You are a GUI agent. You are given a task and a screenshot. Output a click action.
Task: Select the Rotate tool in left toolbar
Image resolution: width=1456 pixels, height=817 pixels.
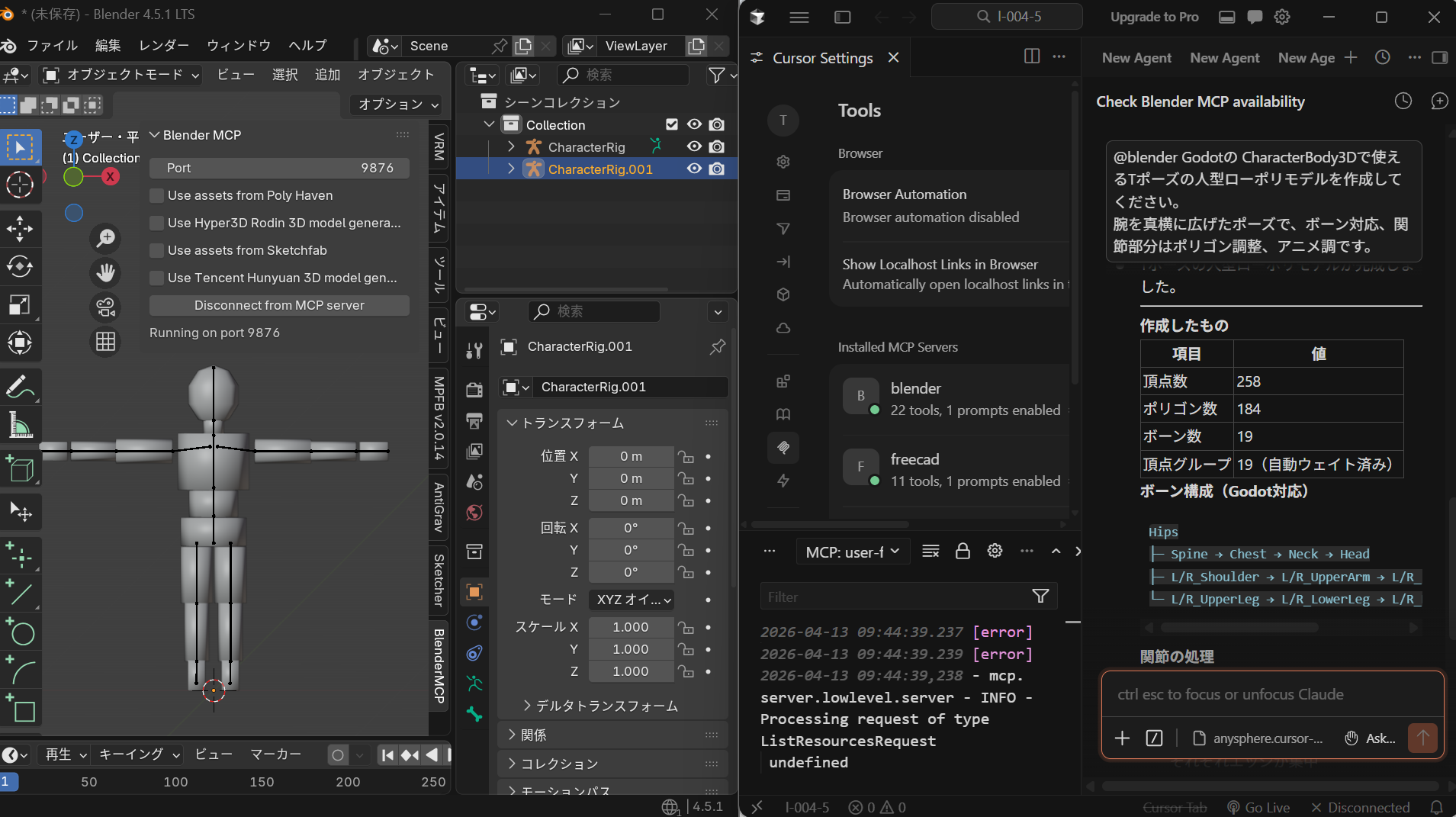pyautogui.click(x=20, y=267)
